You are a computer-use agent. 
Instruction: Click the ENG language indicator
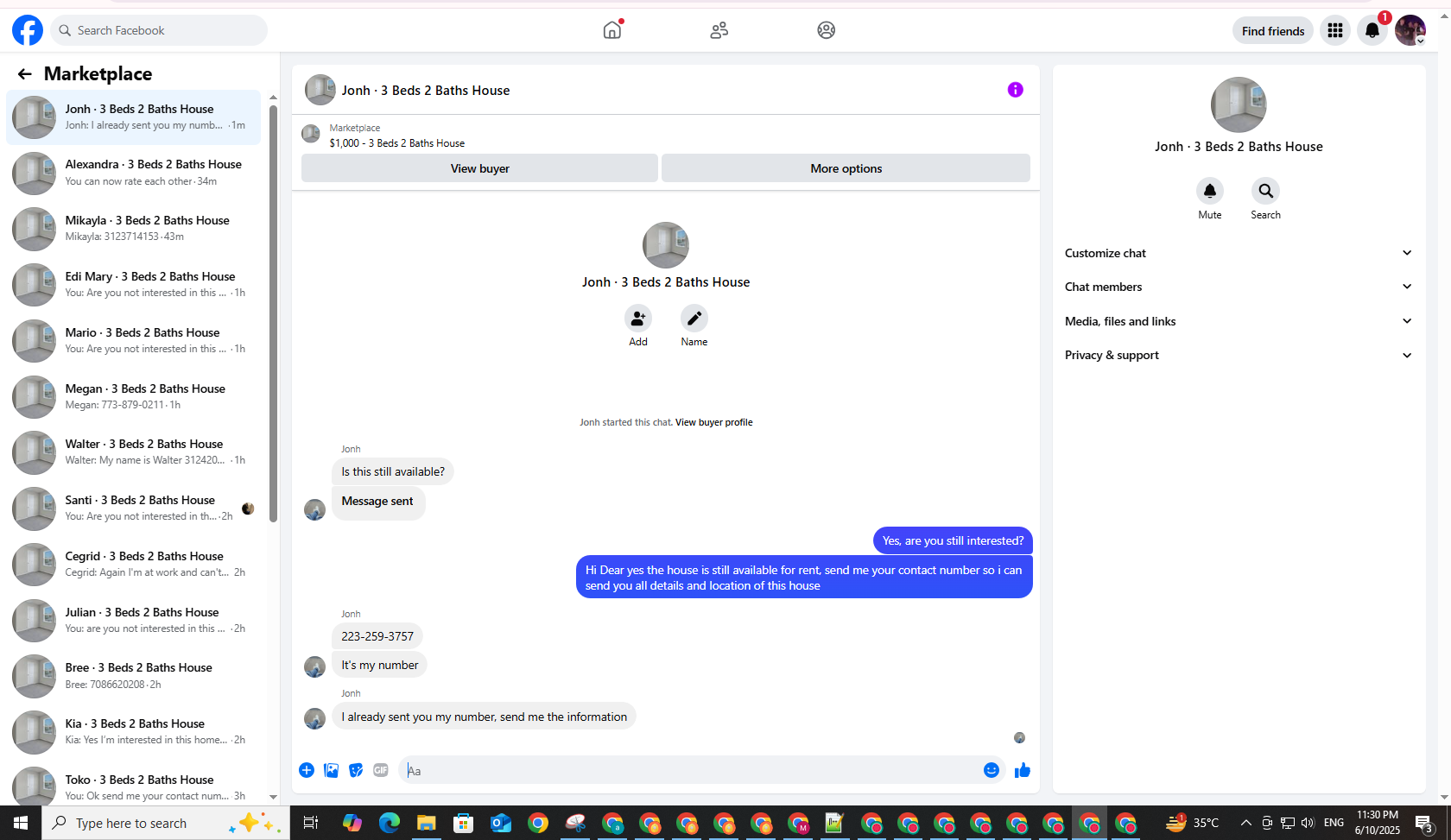click(x=1334, y=823)
